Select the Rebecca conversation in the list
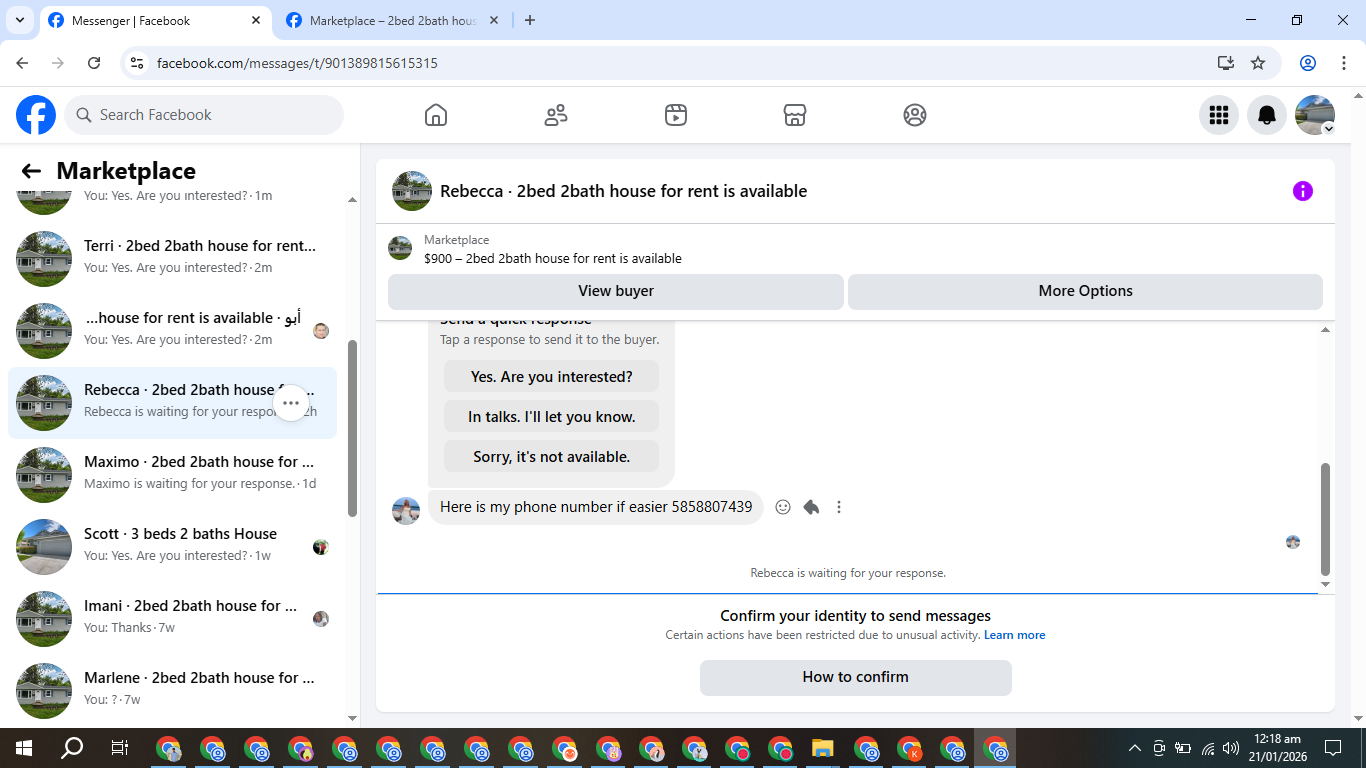This screenshot has width=1366, height=768. tap(172, 403)
